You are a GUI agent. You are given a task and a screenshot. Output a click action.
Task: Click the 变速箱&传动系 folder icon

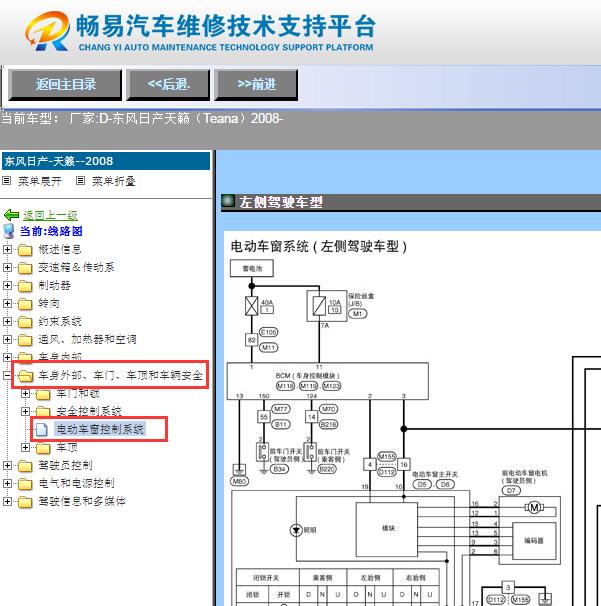(x=25, y=268)
